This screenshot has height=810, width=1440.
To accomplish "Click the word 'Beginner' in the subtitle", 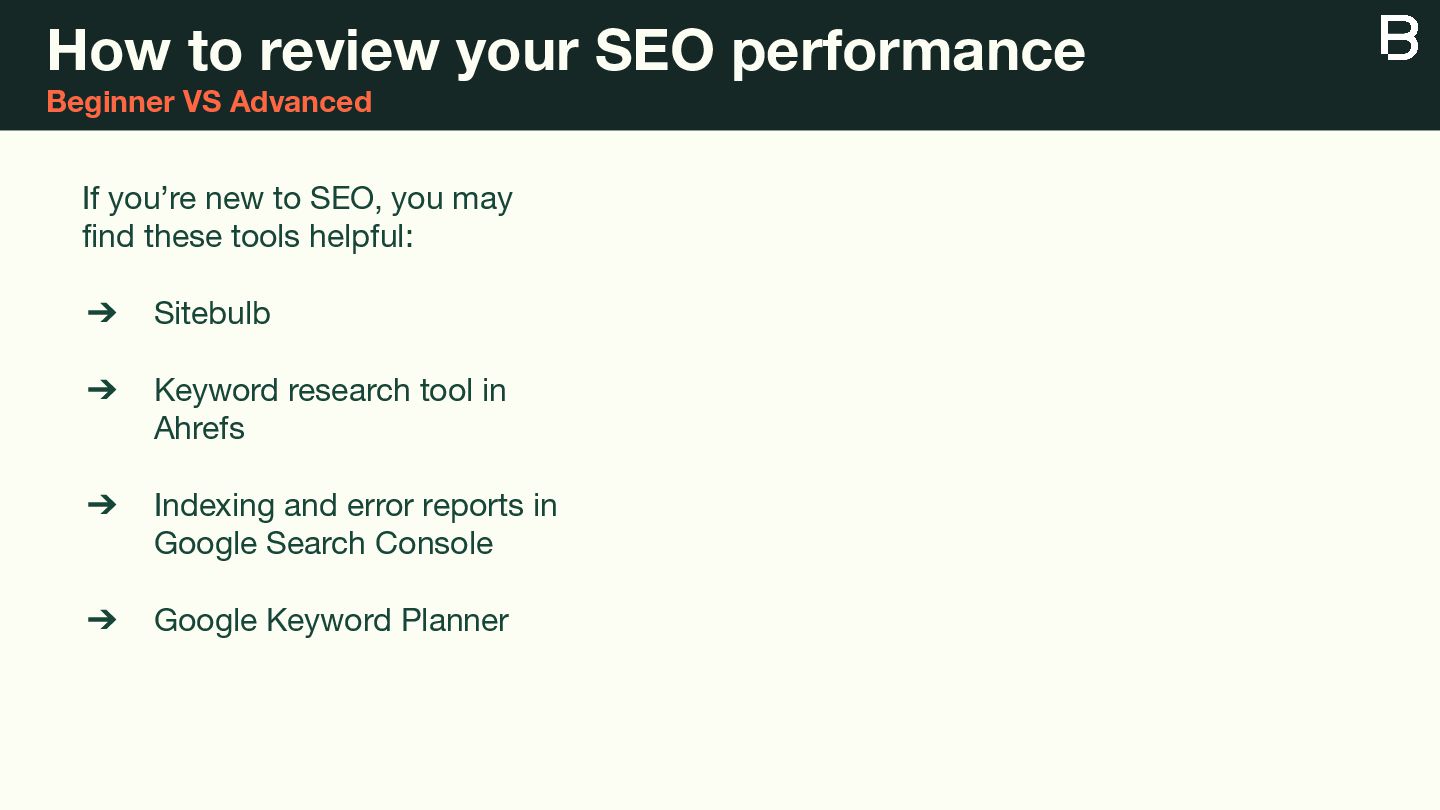I will (110, 102).
